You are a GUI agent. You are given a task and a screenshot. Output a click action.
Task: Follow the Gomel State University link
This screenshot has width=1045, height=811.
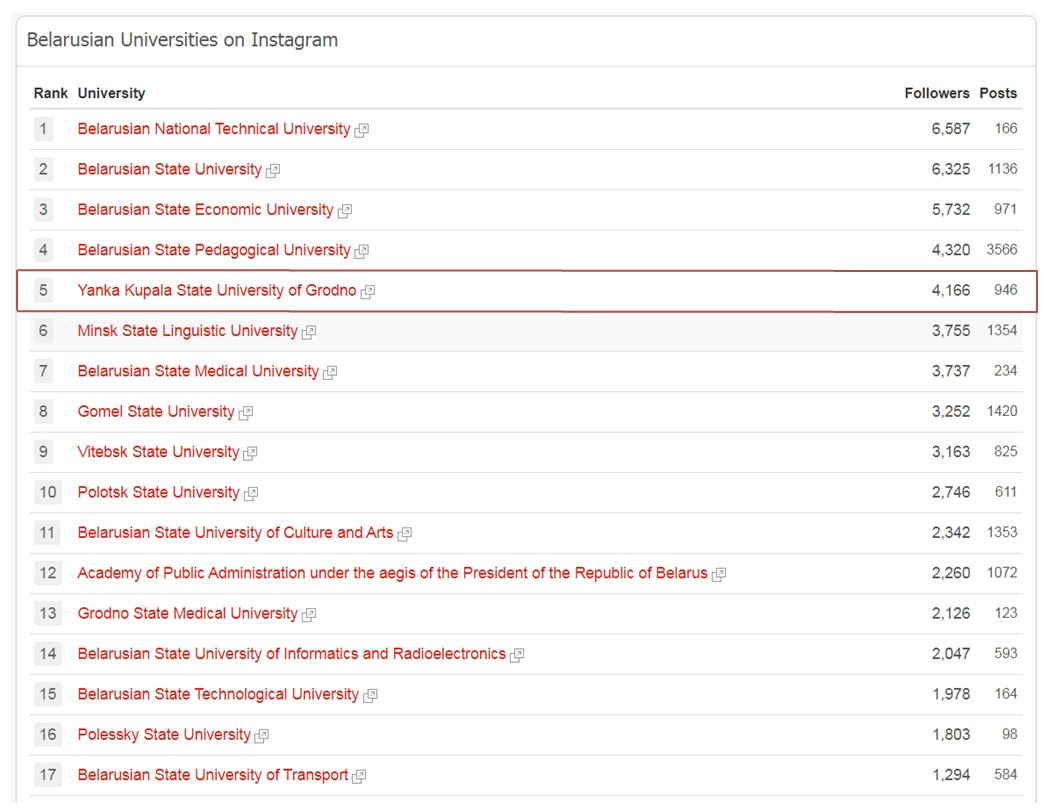coord(156,411)
